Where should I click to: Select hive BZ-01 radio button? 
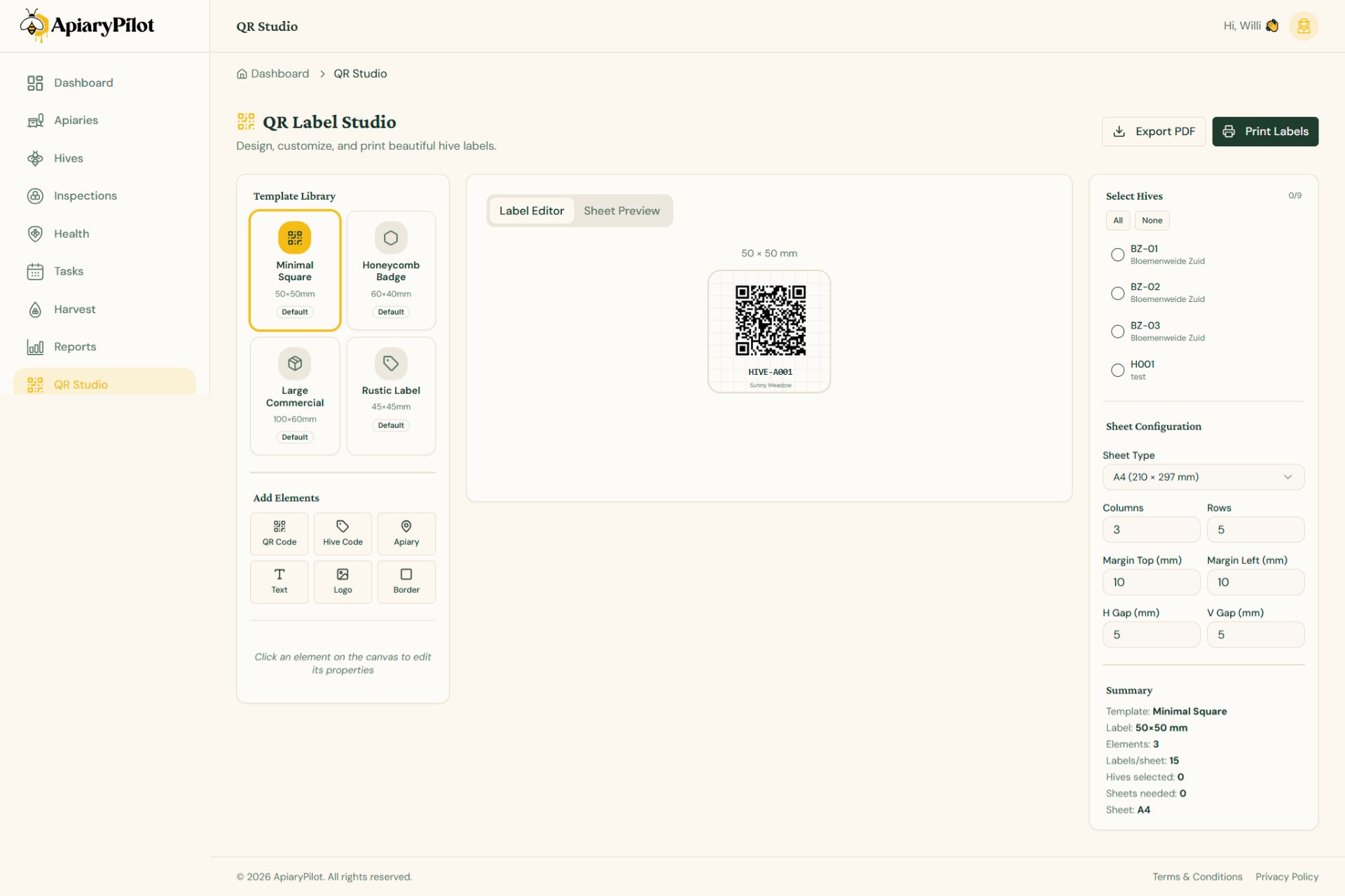click(1117, 255)
